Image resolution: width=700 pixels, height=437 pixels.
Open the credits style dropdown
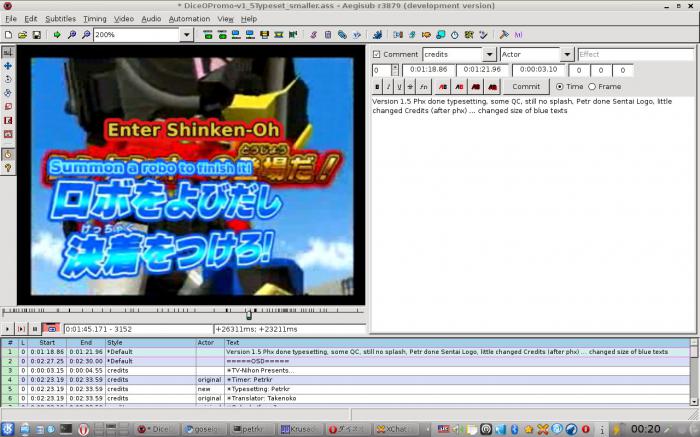tap(489, 54)
